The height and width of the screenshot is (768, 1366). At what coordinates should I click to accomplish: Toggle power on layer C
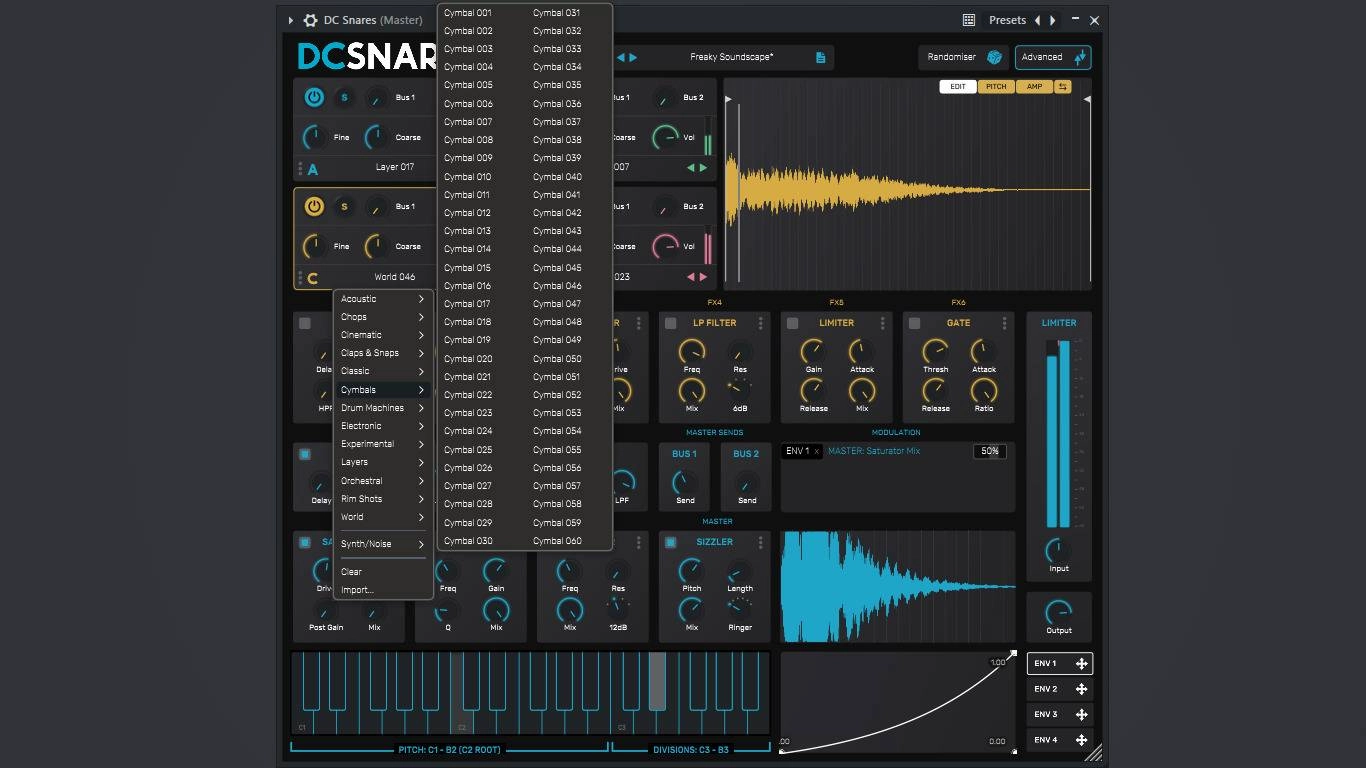(314, 207)
